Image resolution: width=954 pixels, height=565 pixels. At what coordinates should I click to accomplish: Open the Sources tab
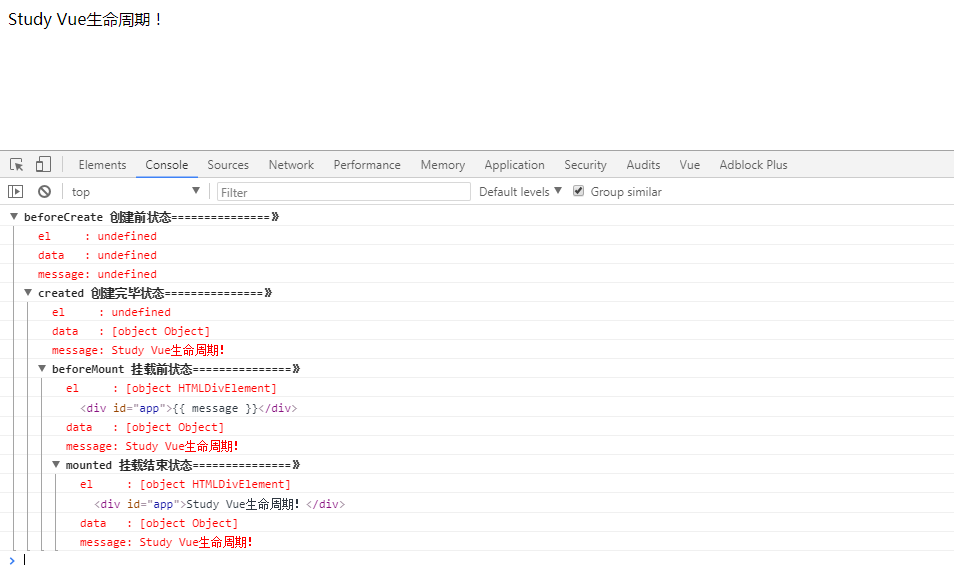228,165
